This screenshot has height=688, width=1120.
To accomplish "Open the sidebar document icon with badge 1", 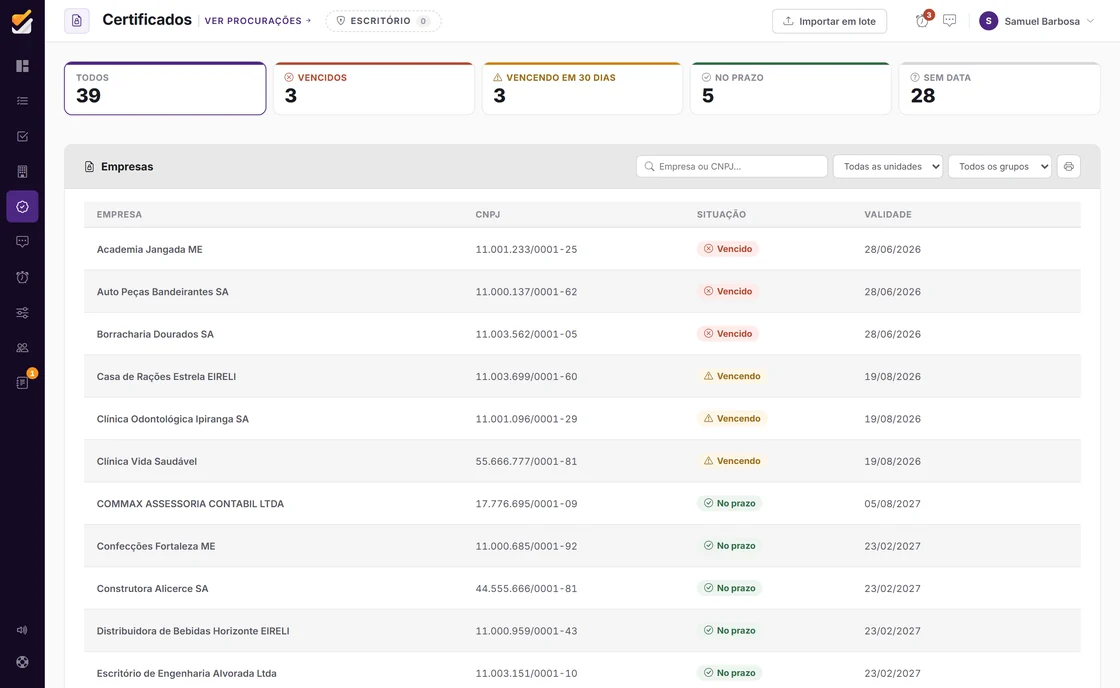I will (x=22, y=383).
